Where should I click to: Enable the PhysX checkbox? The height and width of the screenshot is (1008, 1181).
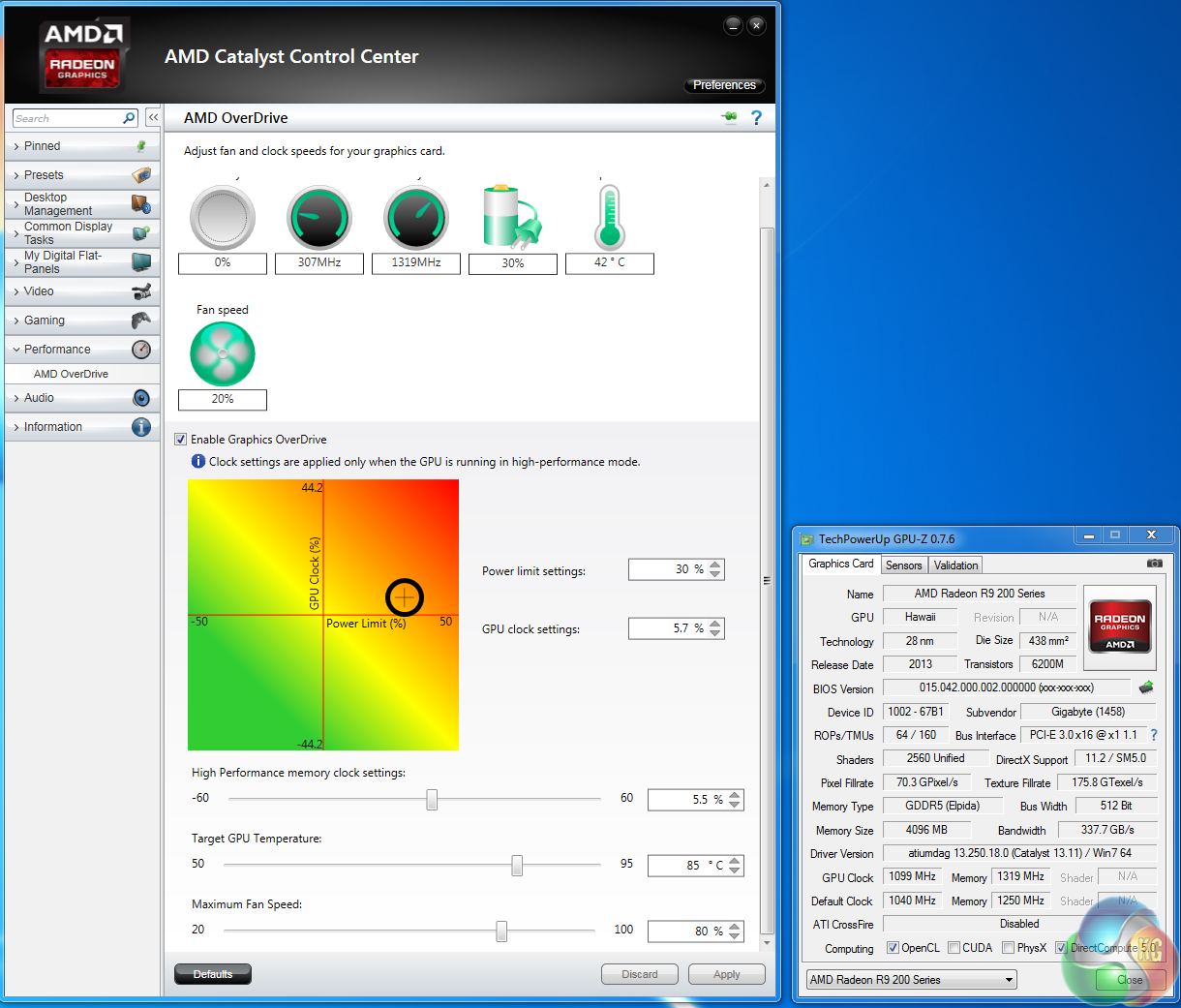click(1008, 948)
